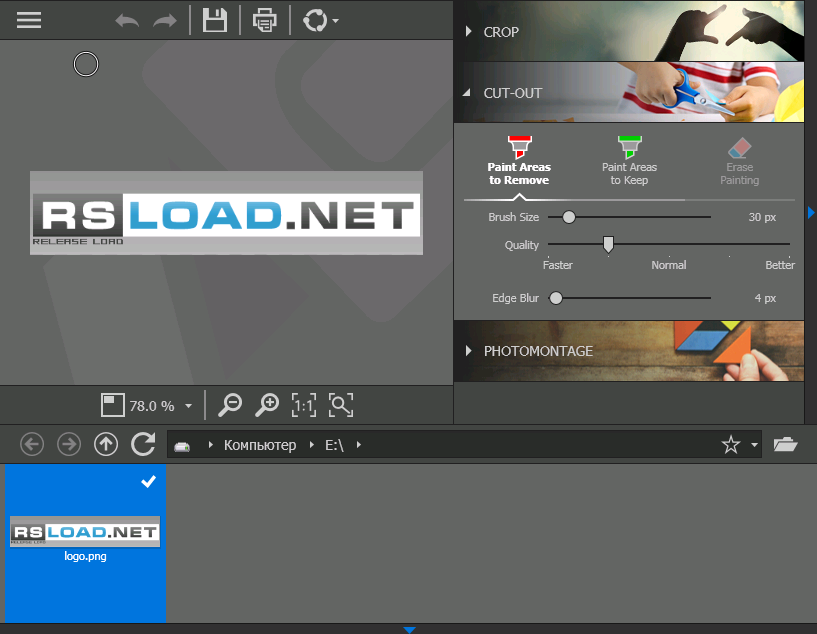
Task: Click the open folder icon
Action: pos(785,444)
